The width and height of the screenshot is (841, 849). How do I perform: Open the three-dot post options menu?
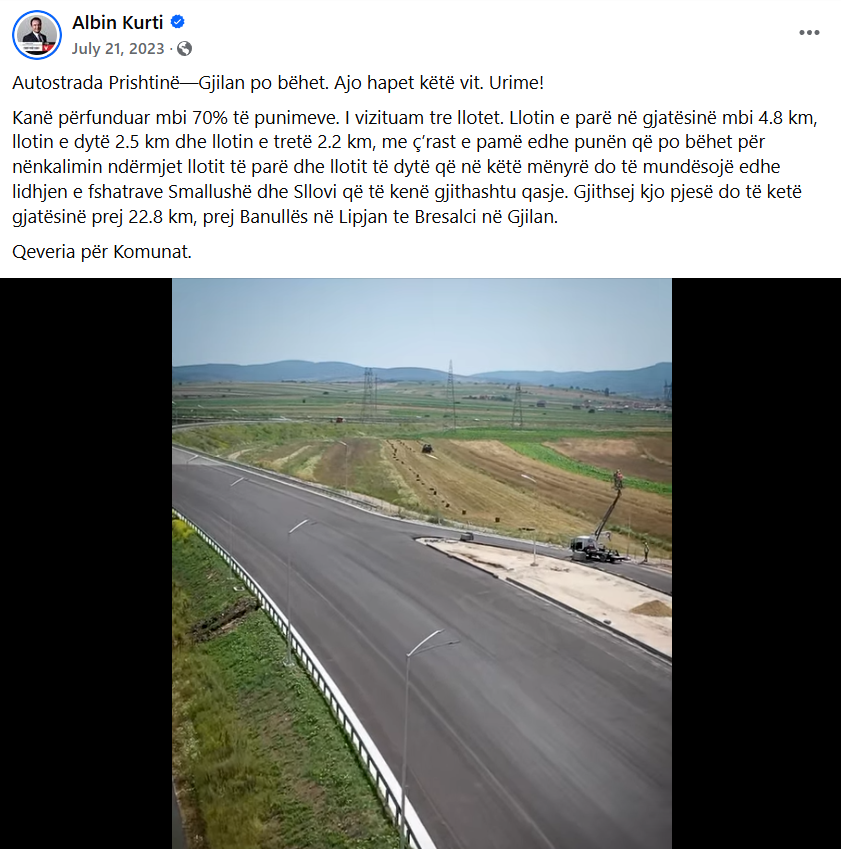(x=809, y=32)
